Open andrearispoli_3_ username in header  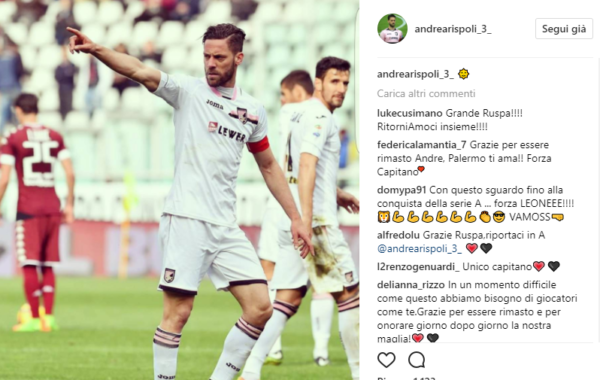tap(453, 29)
